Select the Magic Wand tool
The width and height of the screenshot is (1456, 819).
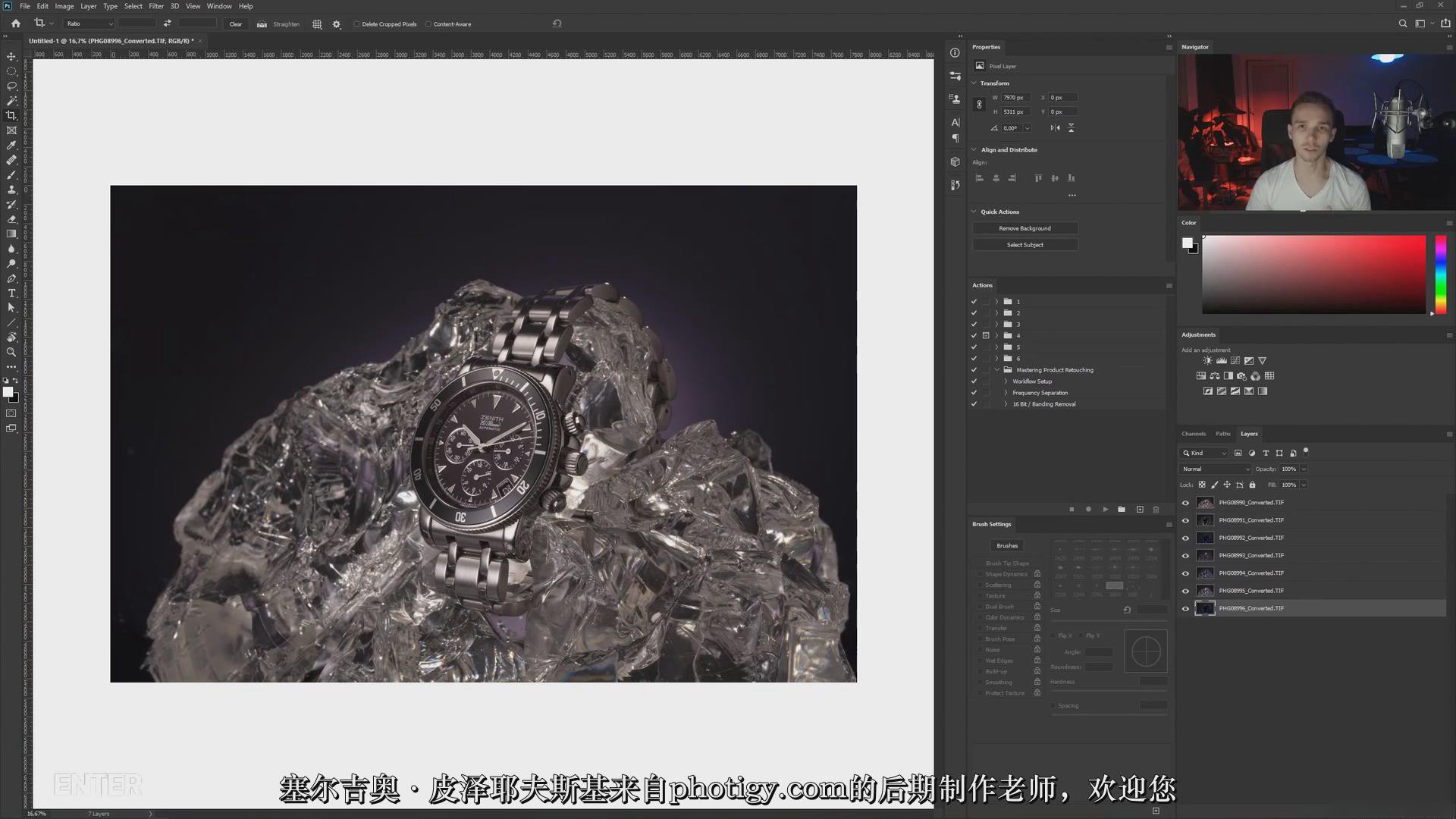pos(11,101)
